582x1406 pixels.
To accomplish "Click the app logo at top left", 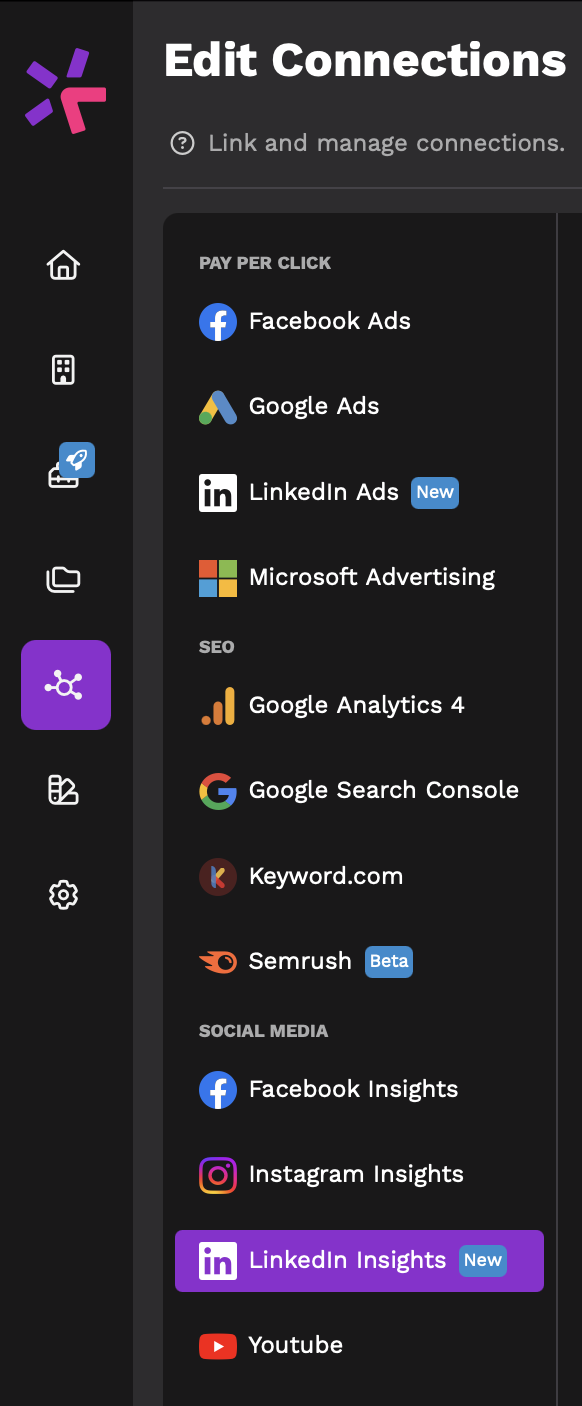I will click(x=66, y=90).
